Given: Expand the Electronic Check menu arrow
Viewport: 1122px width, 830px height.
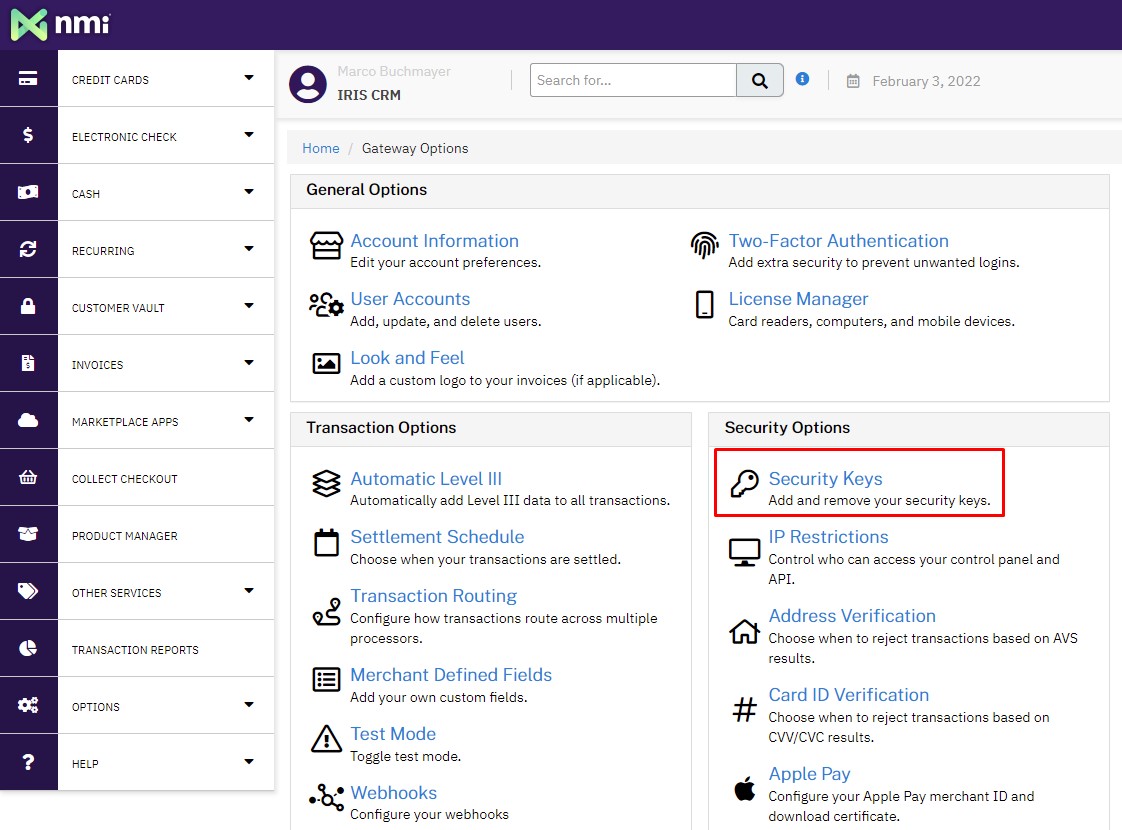Looking at the screenshot, I should click(249, 135).
